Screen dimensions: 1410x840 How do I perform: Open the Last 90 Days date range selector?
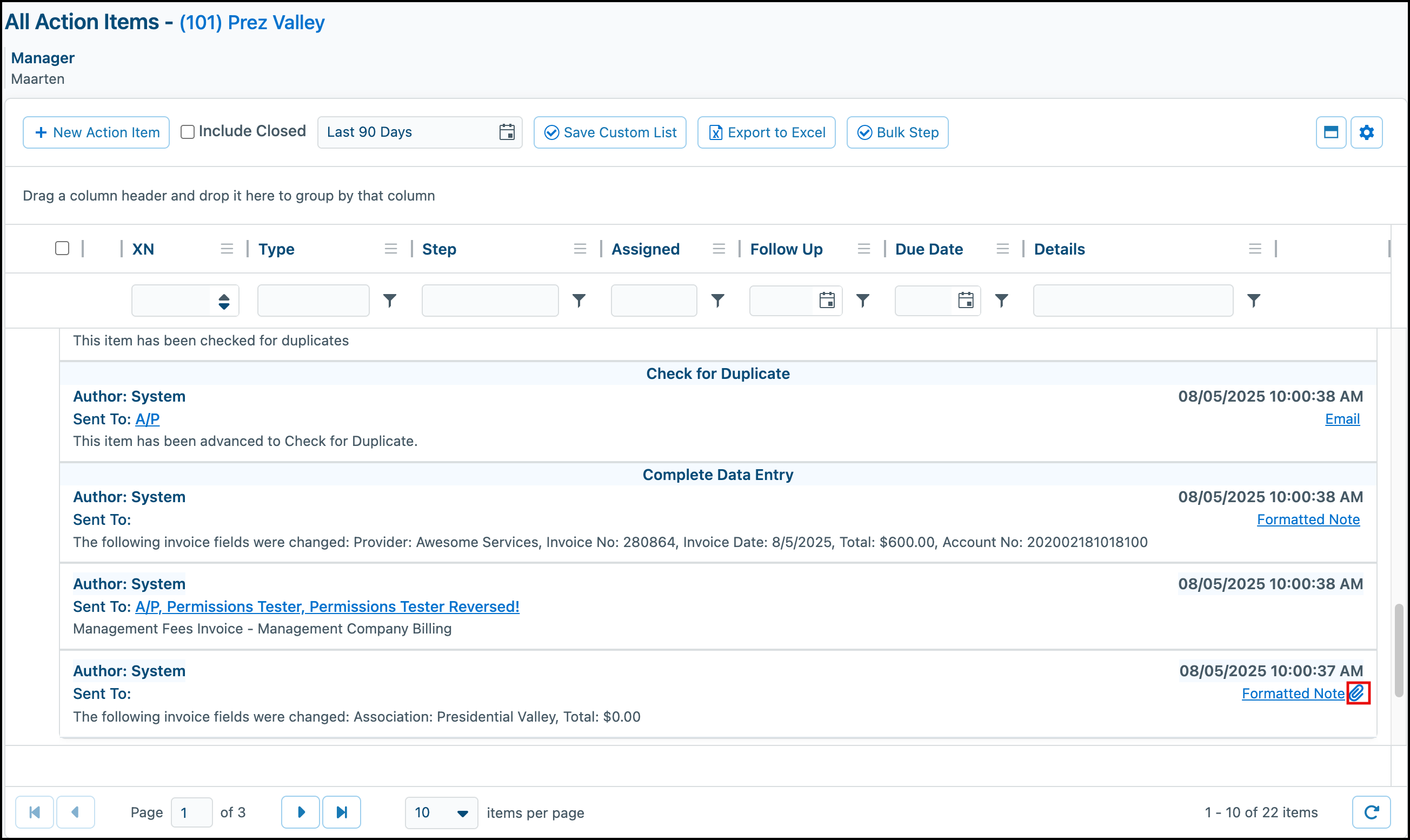(420, 132)
